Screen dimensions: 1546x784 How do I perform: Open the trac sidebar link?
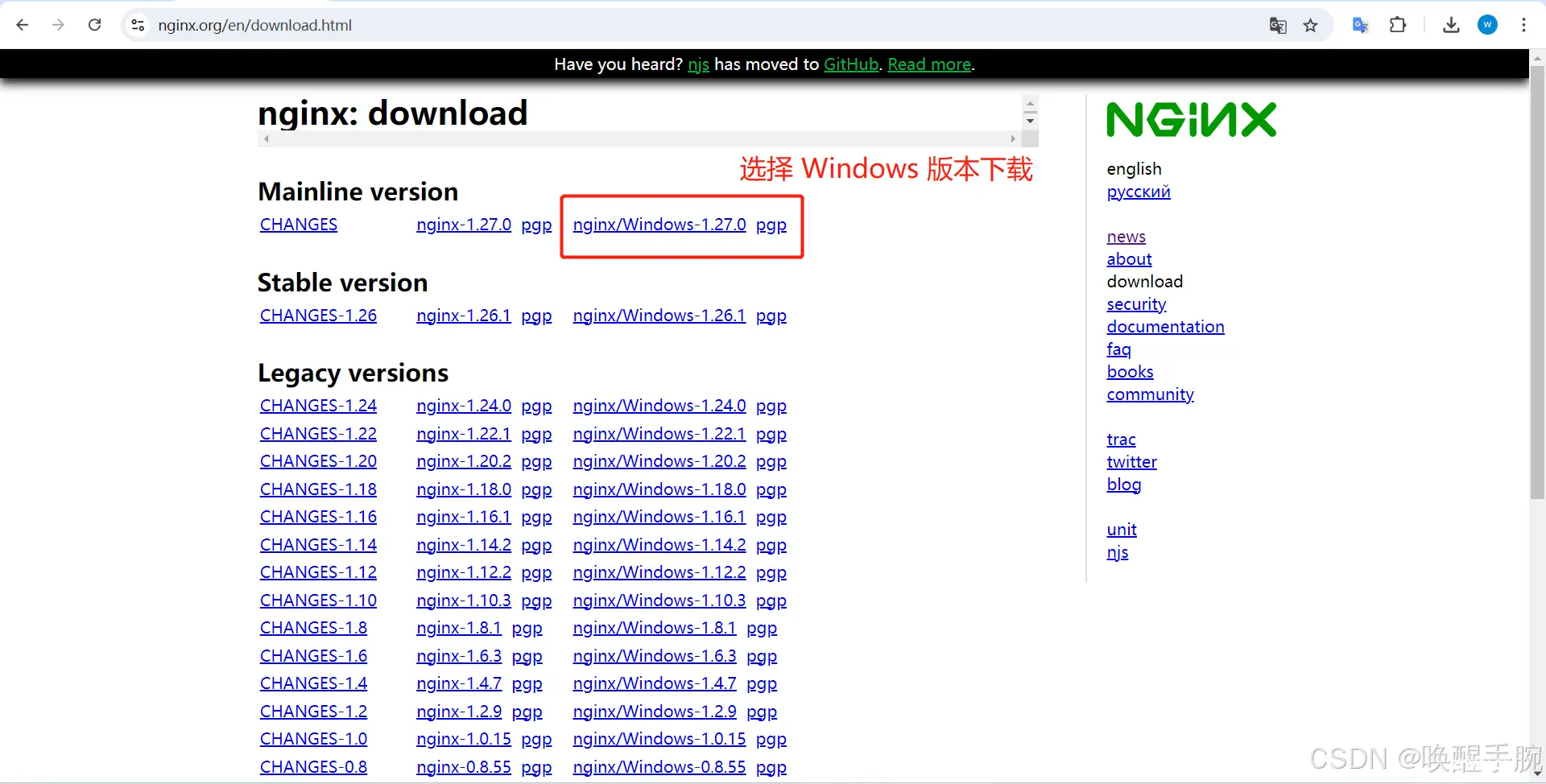[x=1121, y=439]
